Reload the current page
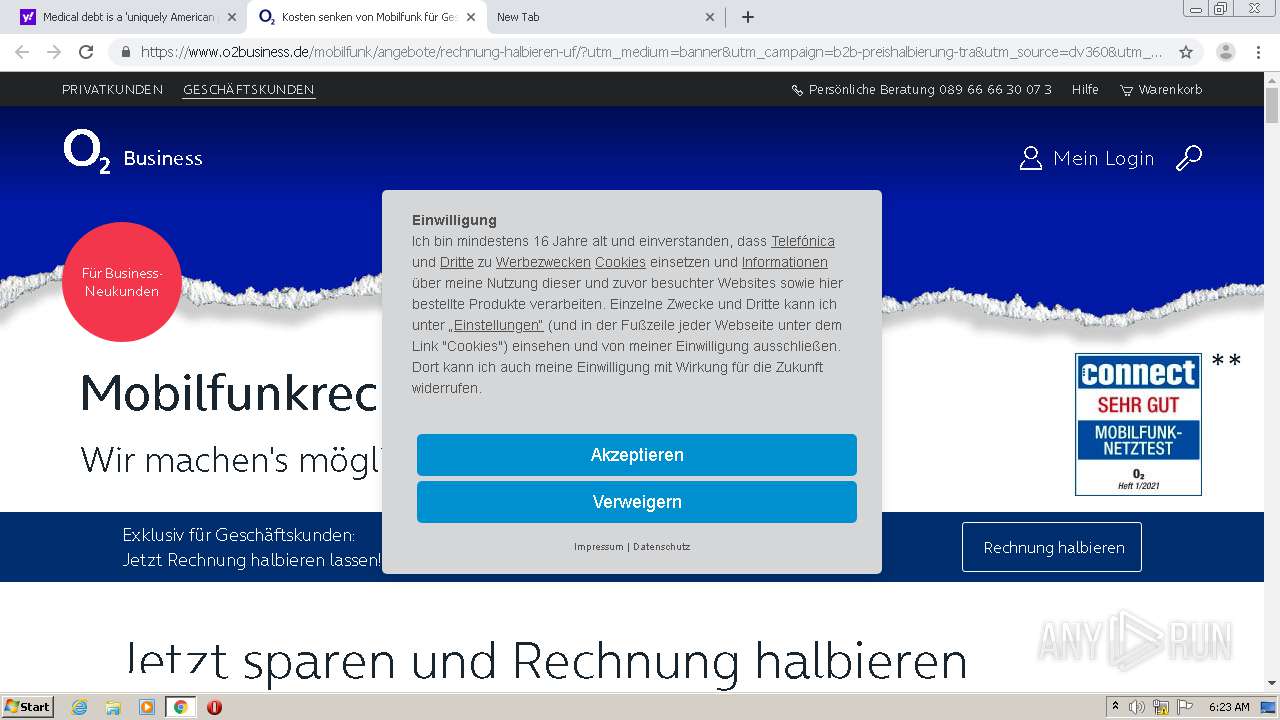1280x720 pixels. [x=86, y=52]
